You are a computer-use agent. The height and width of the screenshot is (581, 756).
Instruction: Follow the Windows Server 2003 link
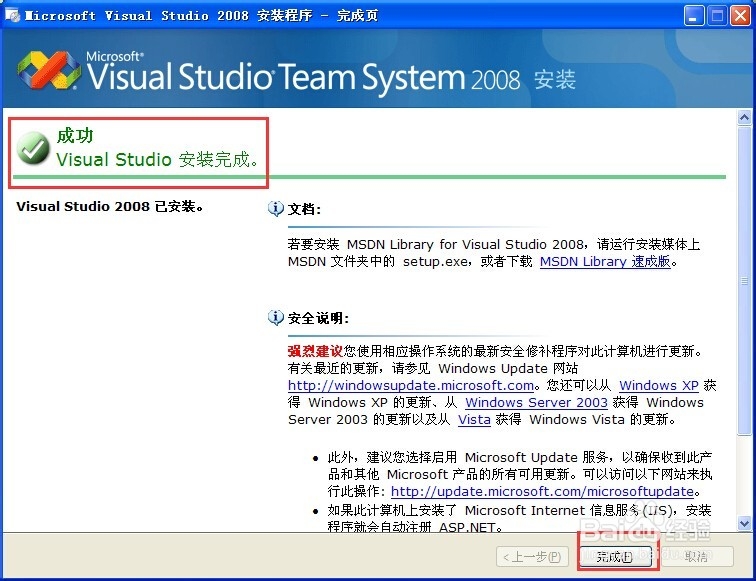tap(536, 403)
